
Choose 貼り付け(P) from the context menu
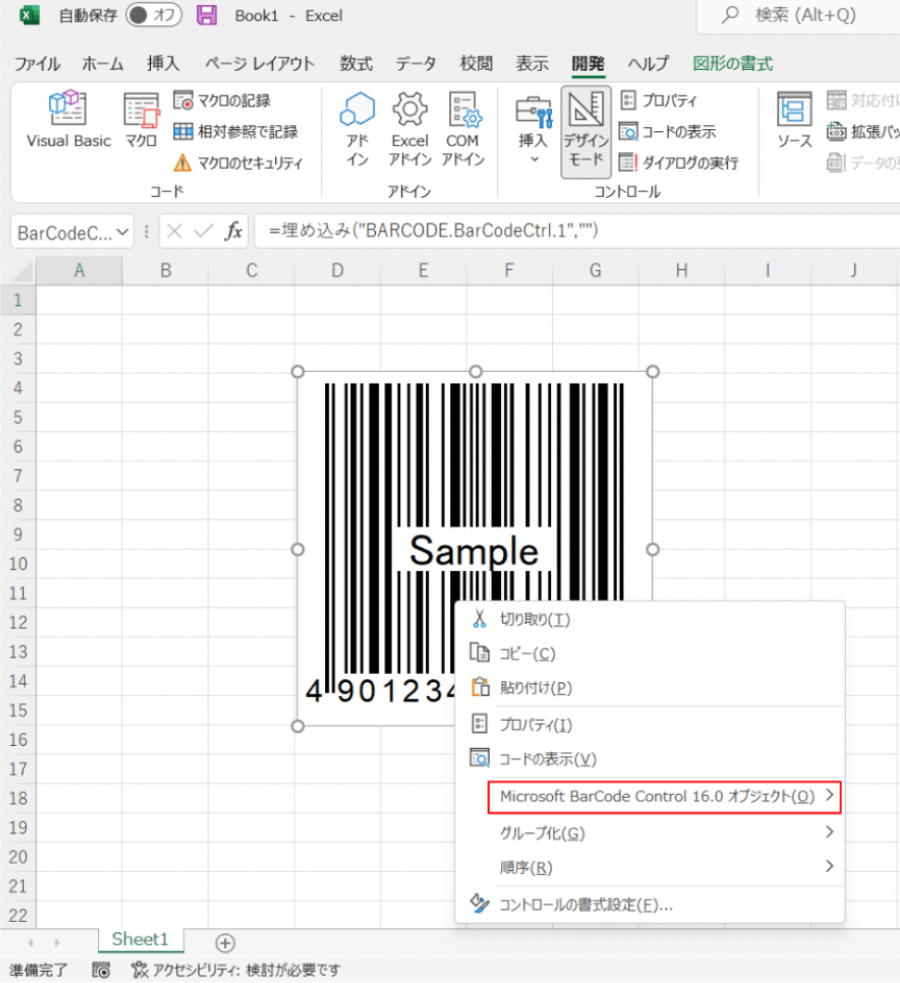coord(650,688)
